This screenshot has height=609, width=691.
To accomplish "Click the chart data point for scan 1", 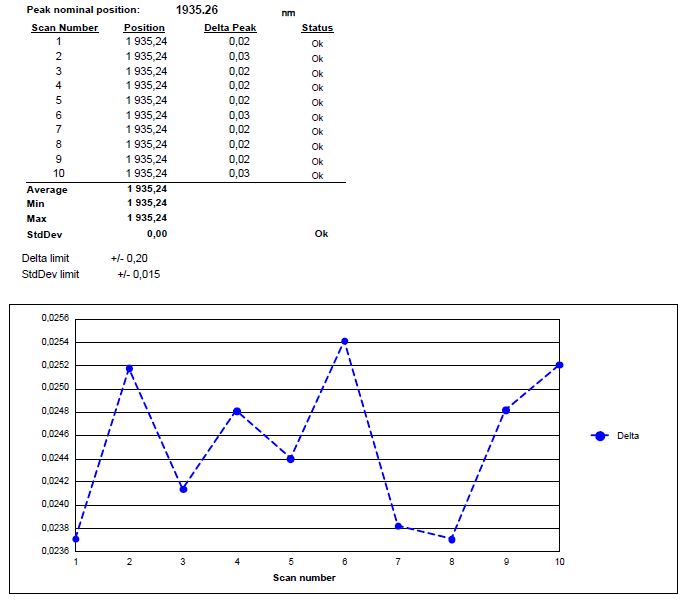I will coord(76,539).
